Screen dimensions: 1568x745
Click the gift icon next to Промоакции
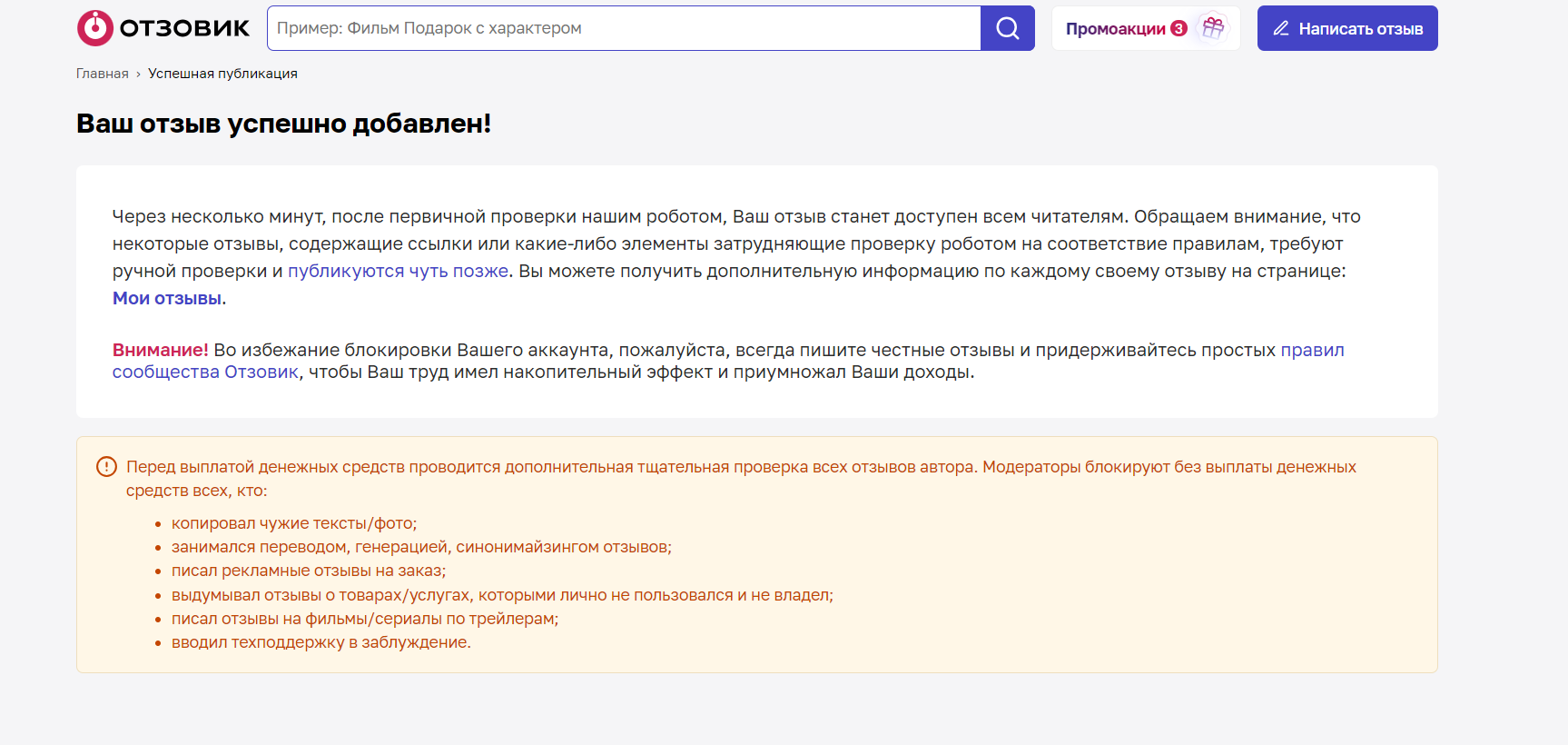click(x=1213, y=28)
